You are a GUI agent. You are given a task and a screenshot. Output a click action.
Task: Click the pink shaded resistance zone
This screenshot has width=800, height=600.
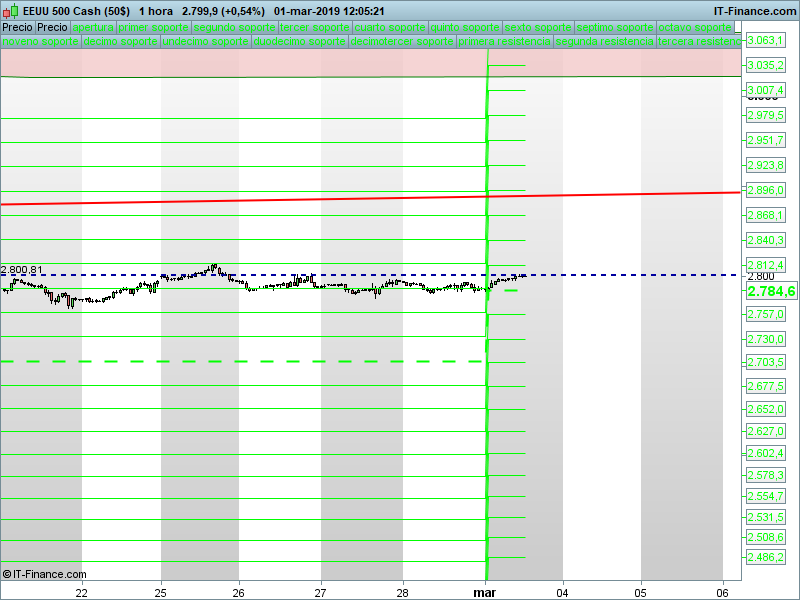[250, 63]
